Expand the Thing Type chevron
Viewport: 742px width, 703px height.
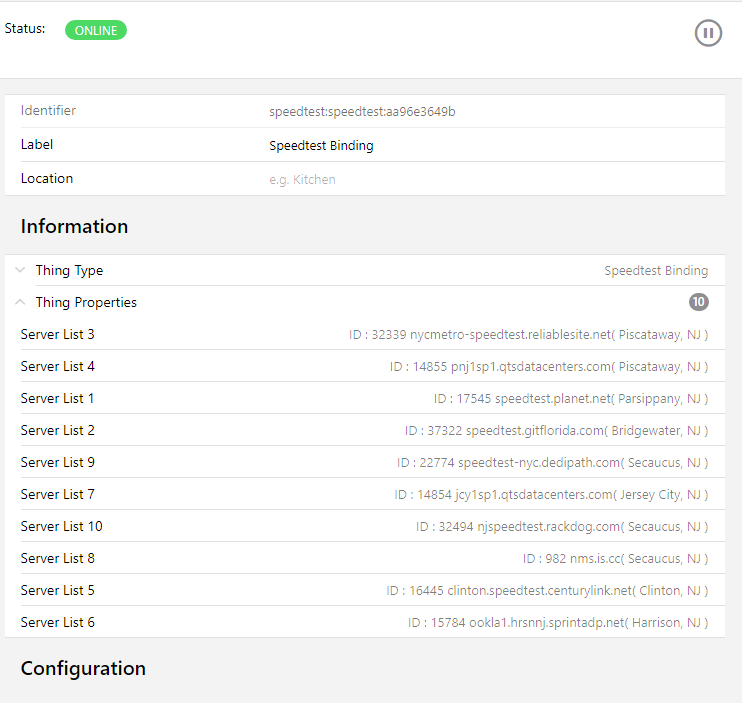pos(20,270)
